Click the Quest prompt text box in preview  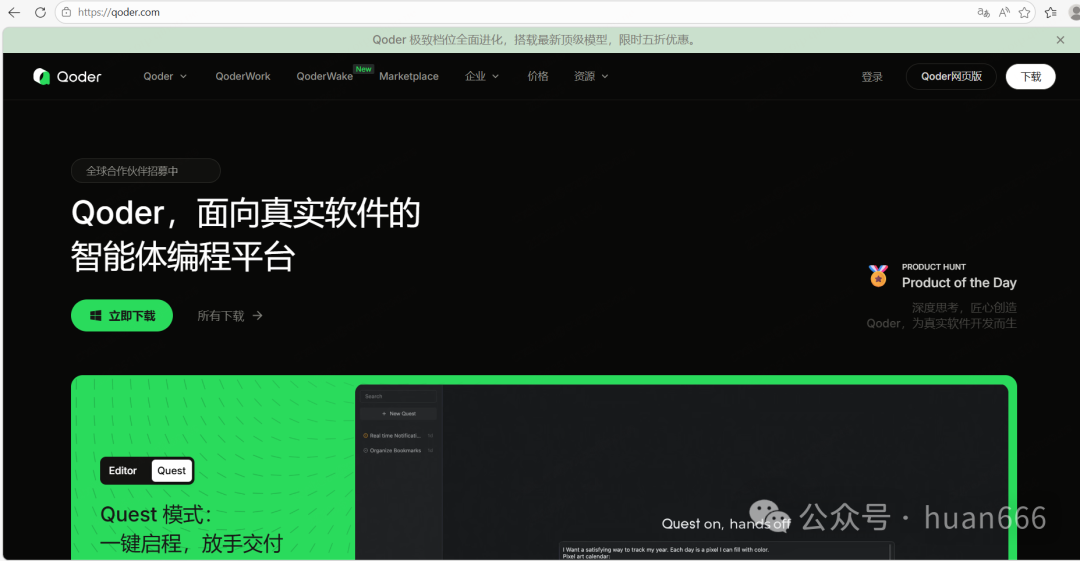(x=727, y=551)
